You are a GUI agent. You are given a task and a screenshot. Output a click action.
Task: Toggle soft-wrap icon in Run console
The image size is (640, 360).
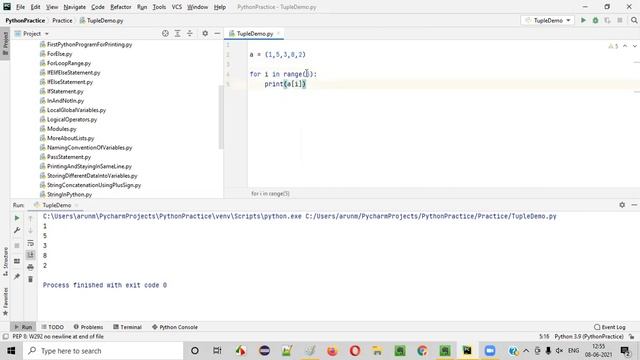pos(30,243)
